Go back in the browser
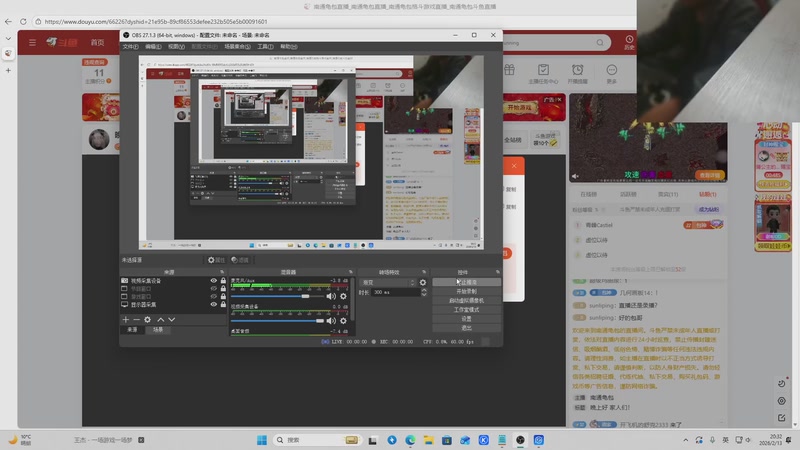 pyautogui.click(x=8, y=21)
